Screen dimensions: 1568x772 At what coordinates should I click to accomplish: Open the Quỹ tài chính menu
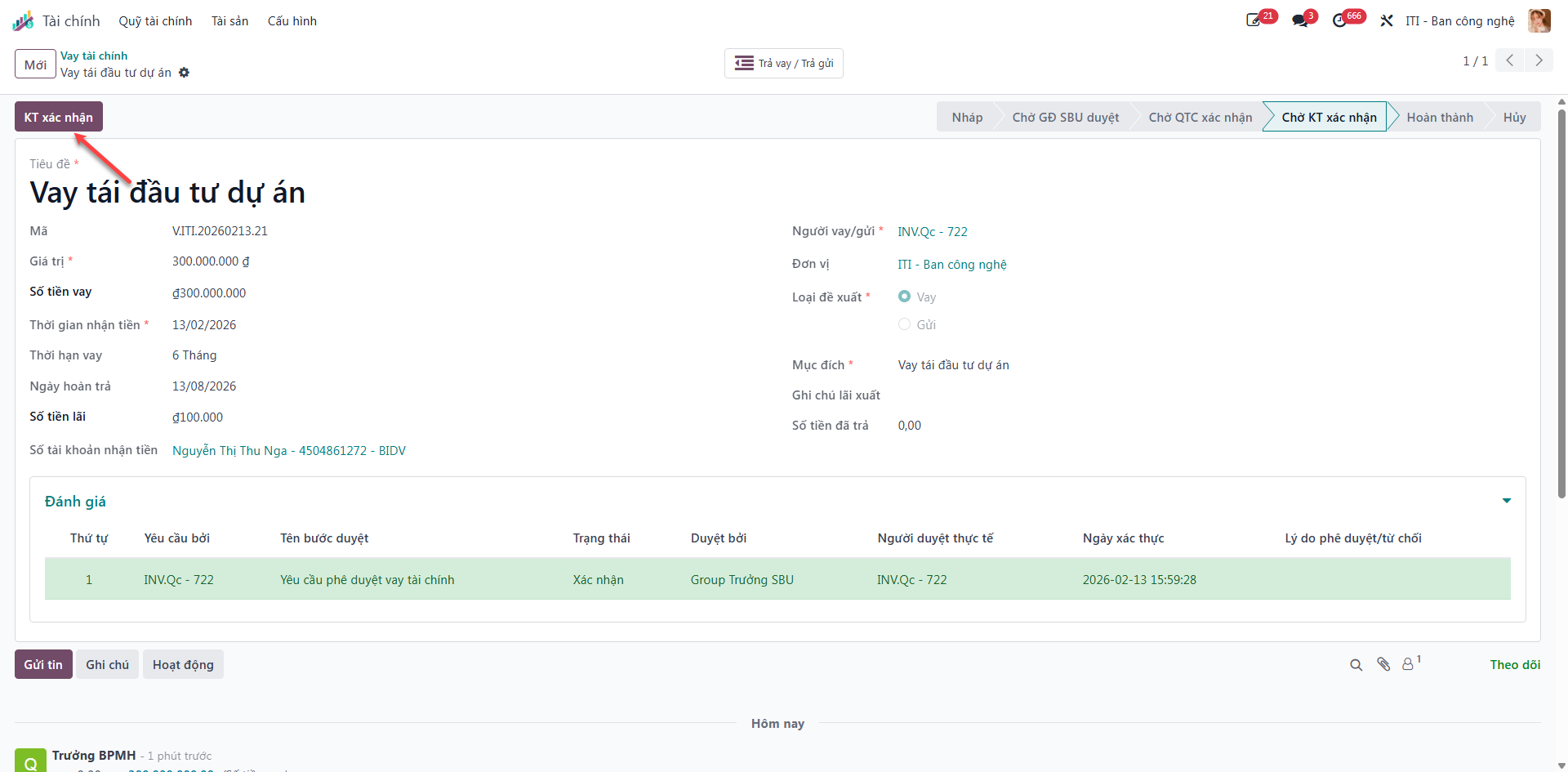coord(155,21)
